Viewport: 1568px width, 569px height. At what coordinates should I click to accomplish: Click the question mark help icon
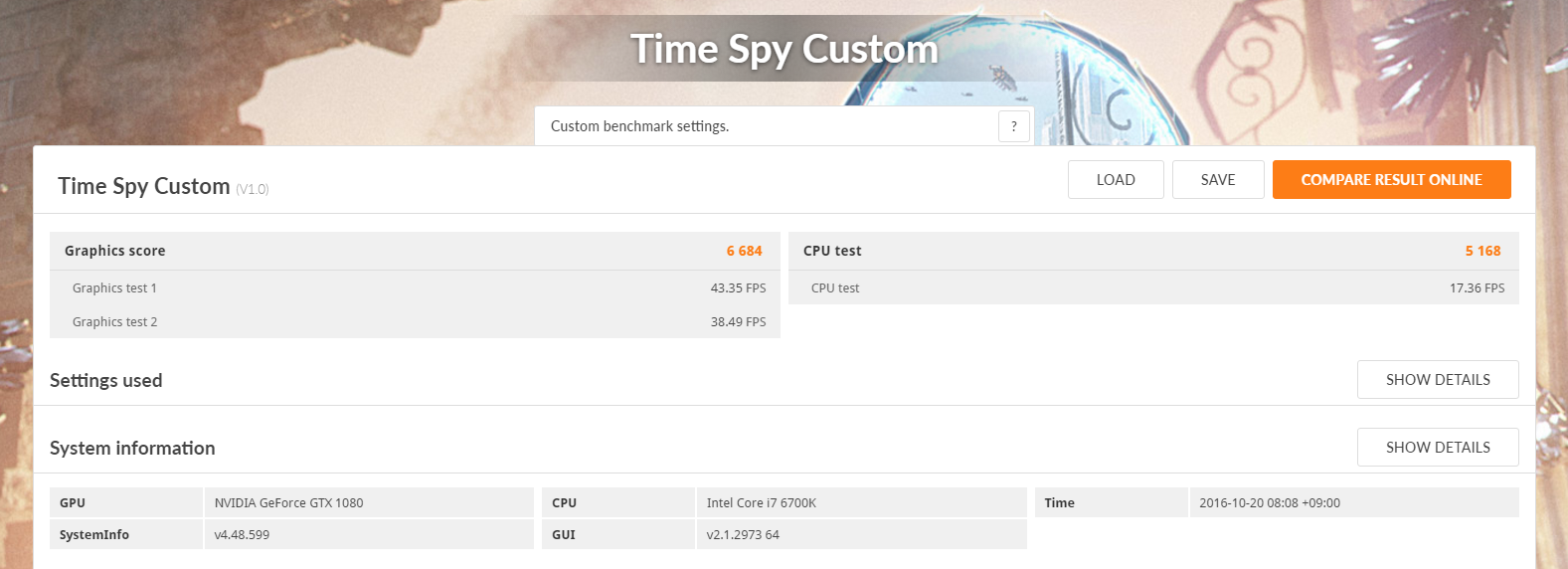[x=1013, y=126]
